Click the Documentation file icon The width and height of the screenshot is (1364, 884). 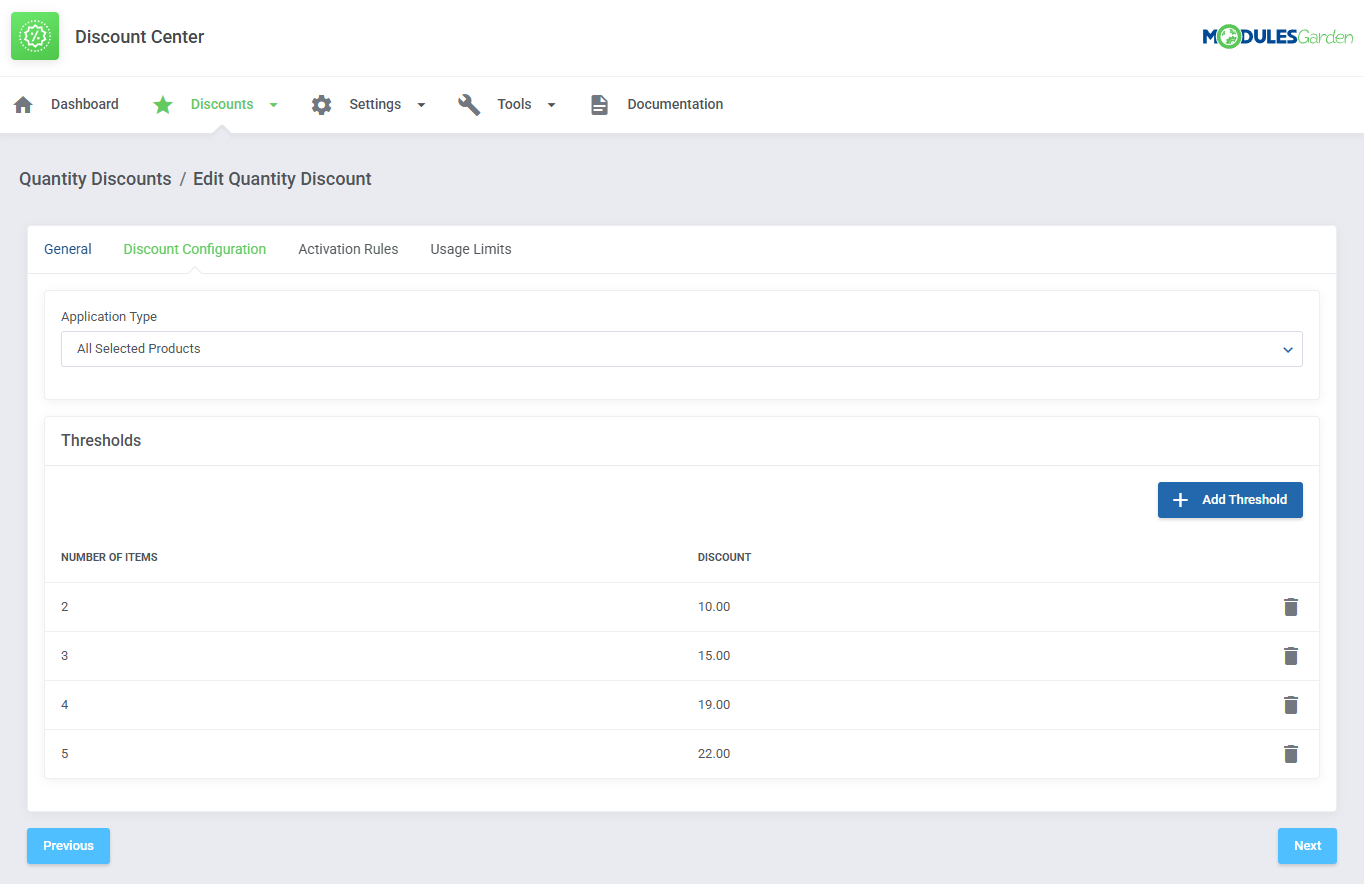tap(599, 105)
